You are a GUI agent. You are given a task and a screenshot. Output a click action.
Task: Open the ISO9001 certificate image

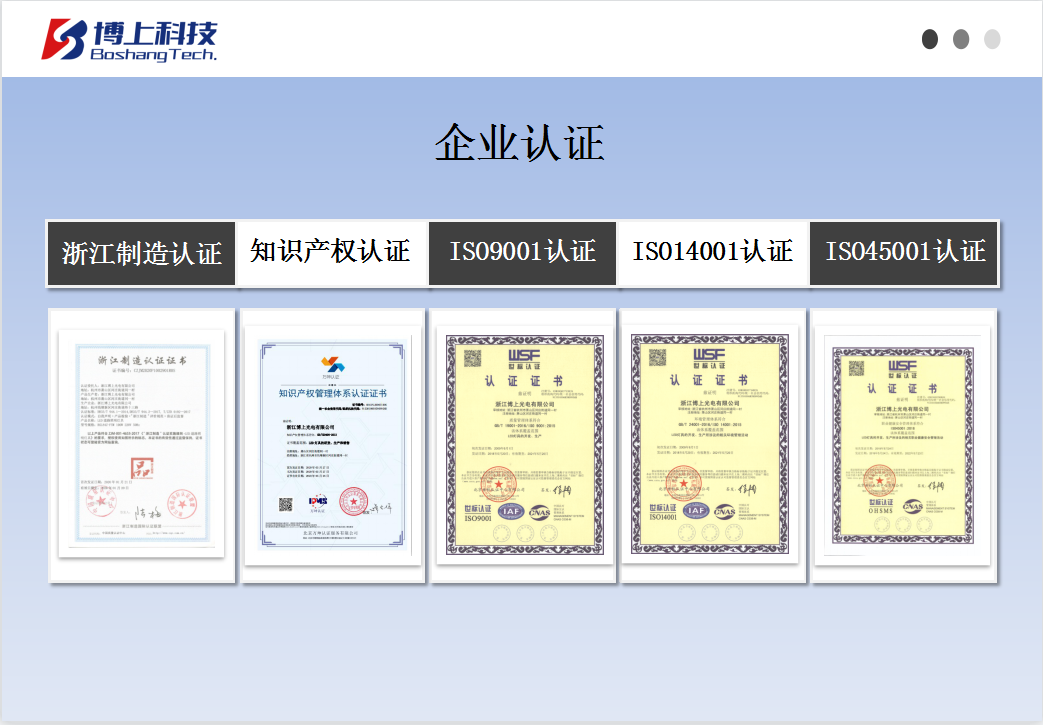(x=522, y=444)
